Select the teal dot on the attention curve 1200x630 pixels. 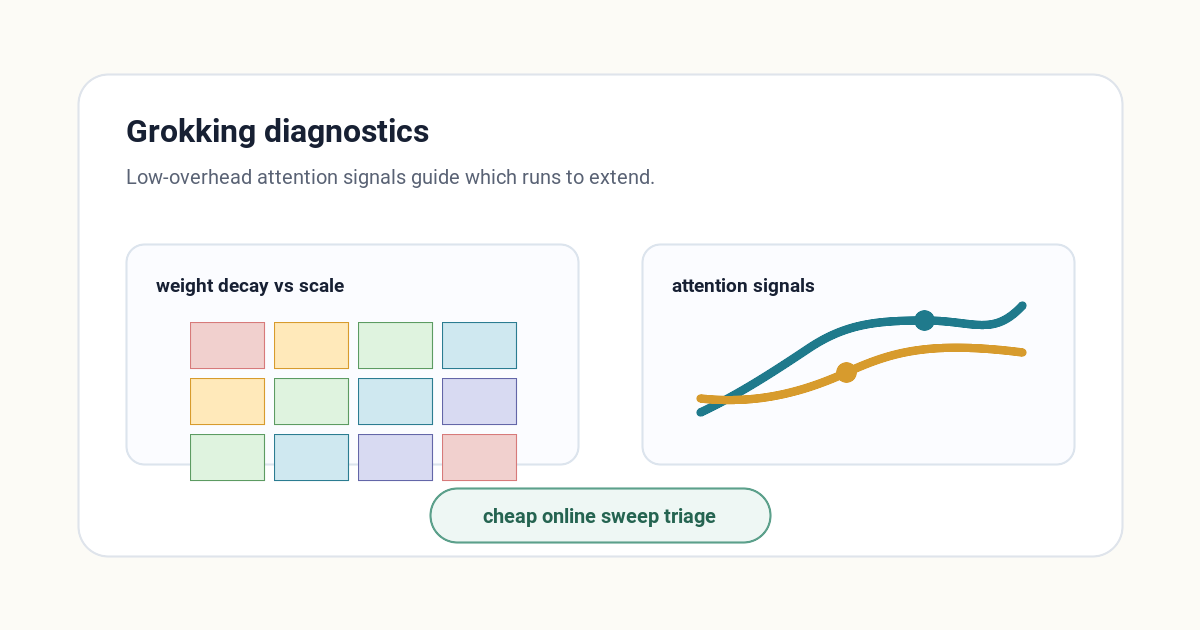coord(924,320)
